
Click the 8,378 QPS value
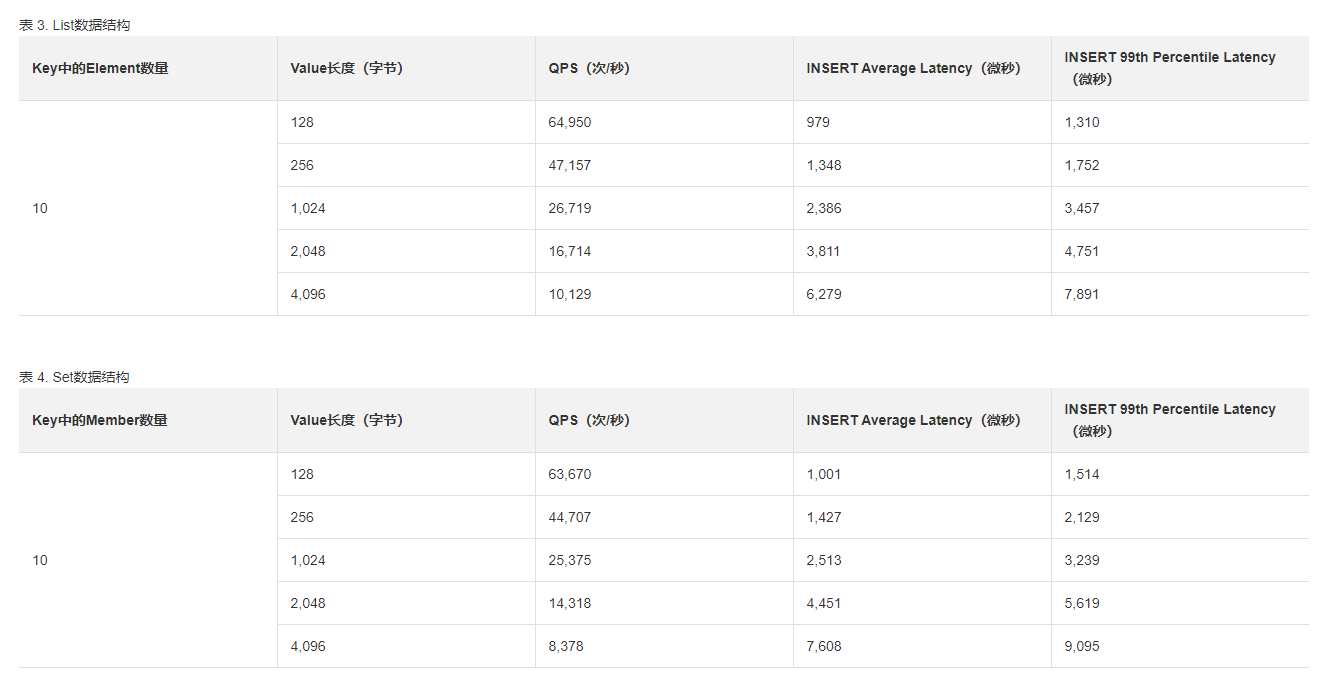(x=566, y=646)
